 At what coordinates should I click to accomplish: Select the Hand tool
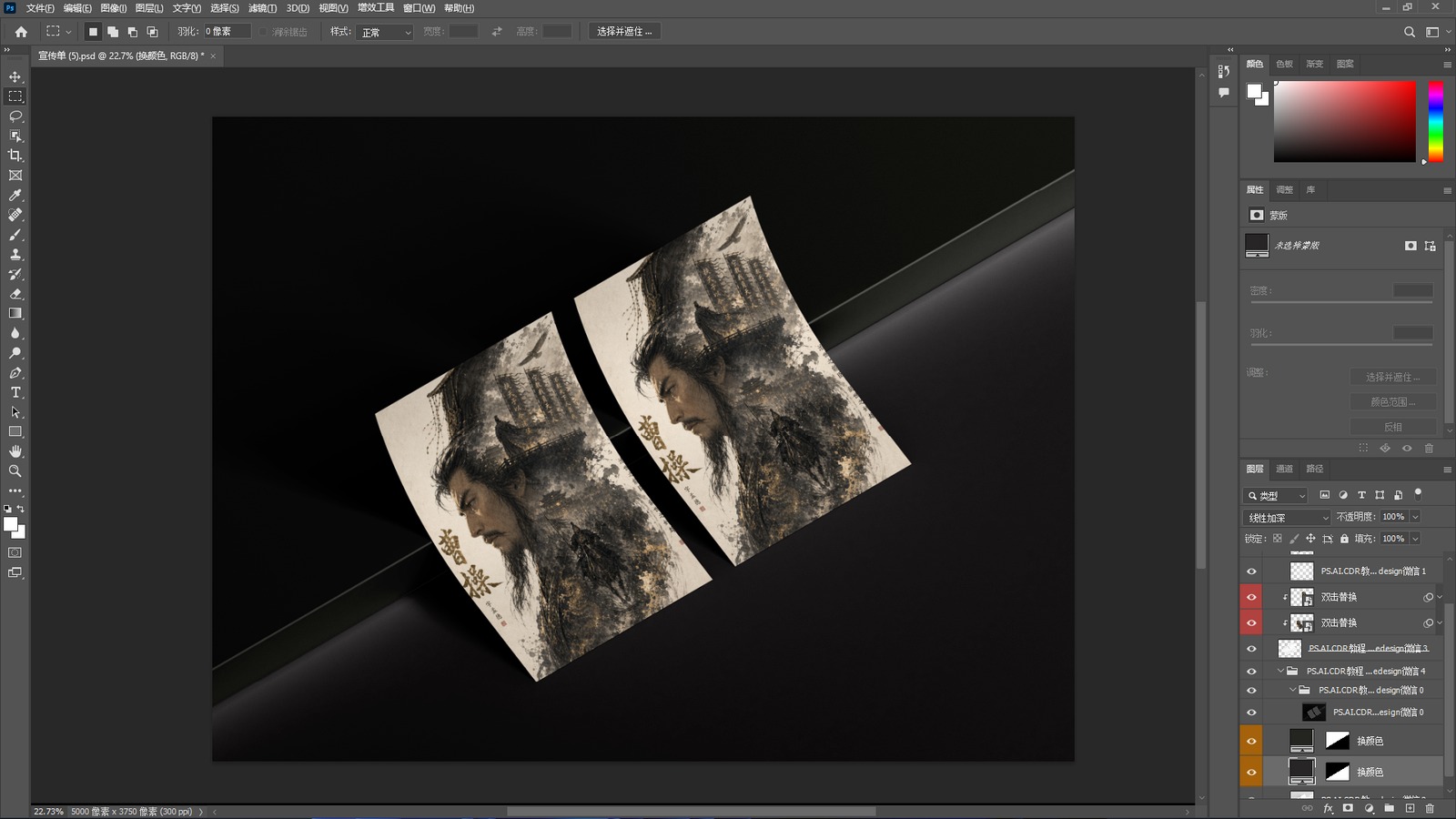coord(15,451)
